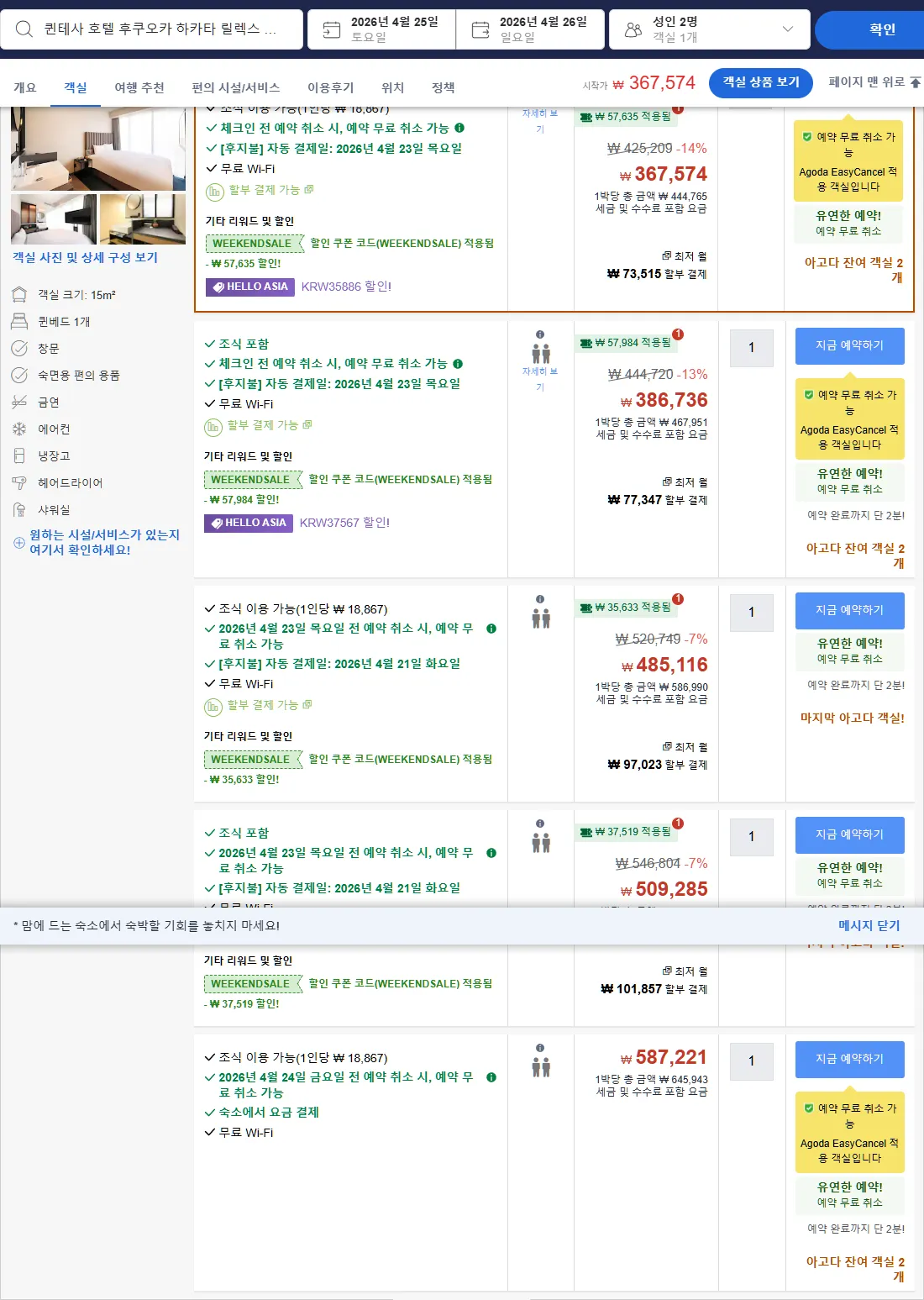
Task: Switch to the 개요 tab
Action: point(25,87)
